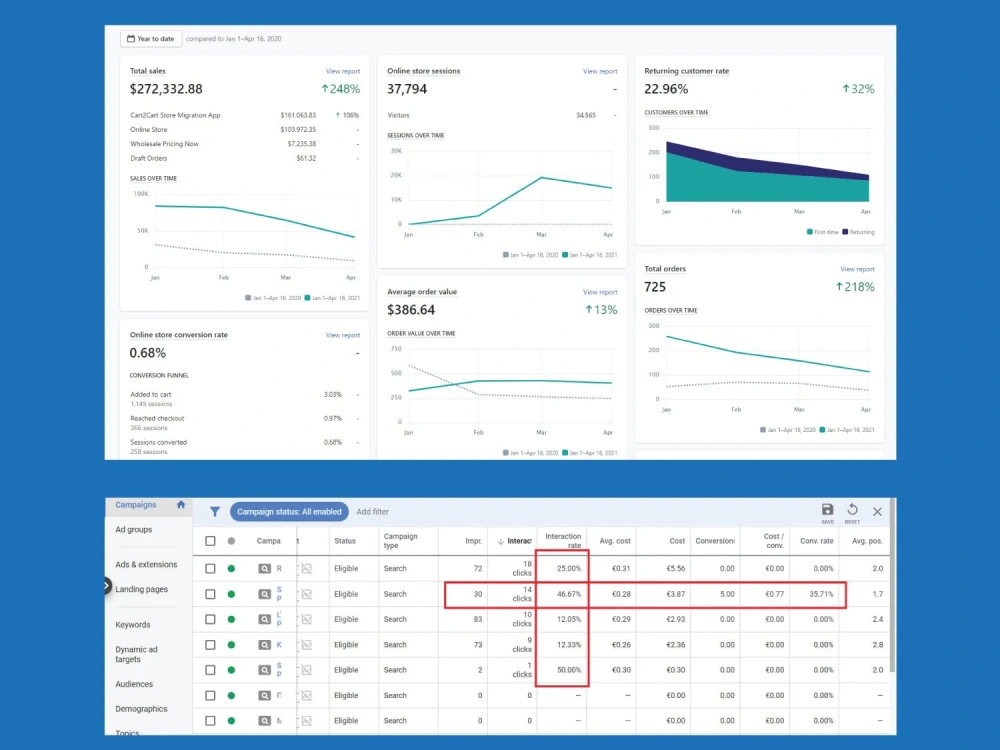Click the search campaign icon in the 73 impressions row
Viewport: 1000px width, 750px height.
point(264,645)
